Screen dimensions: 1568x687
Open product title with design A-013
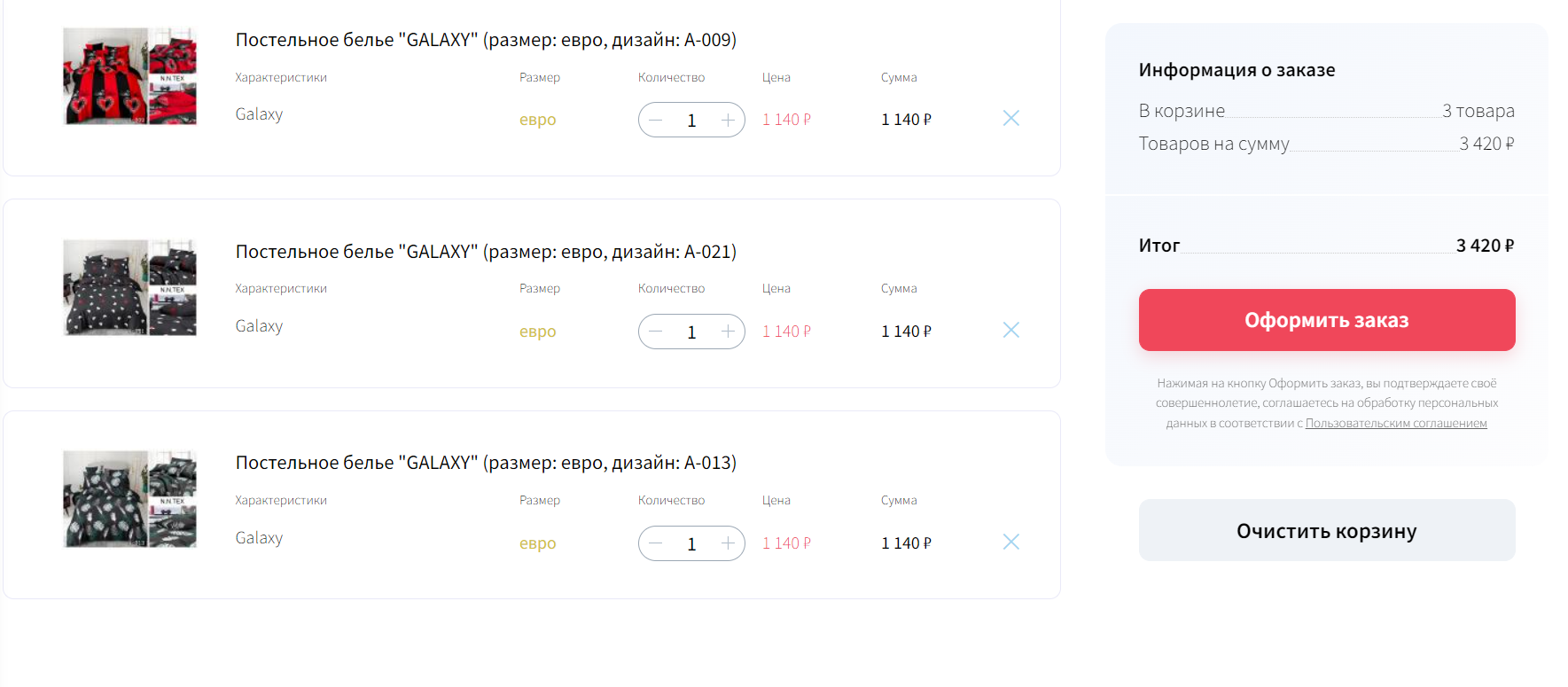[486, 463]
